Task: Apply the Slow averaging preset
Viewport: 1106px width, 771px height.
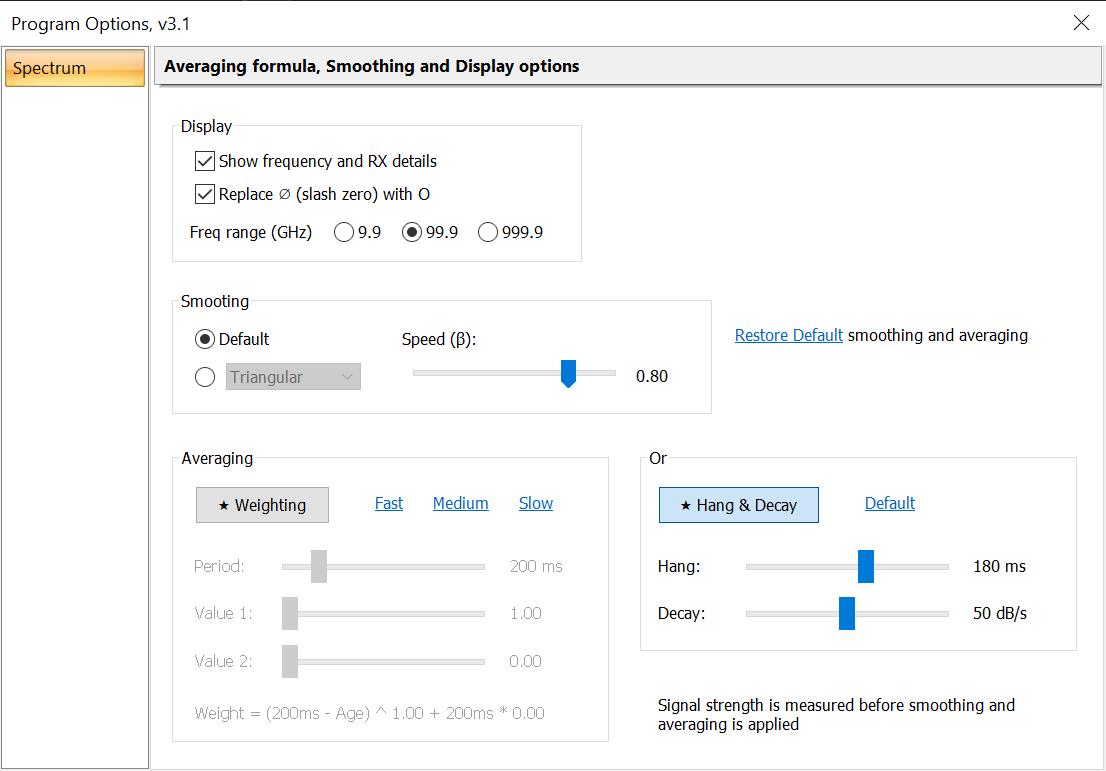Action: pyautogui.click(x=535, y=504)
